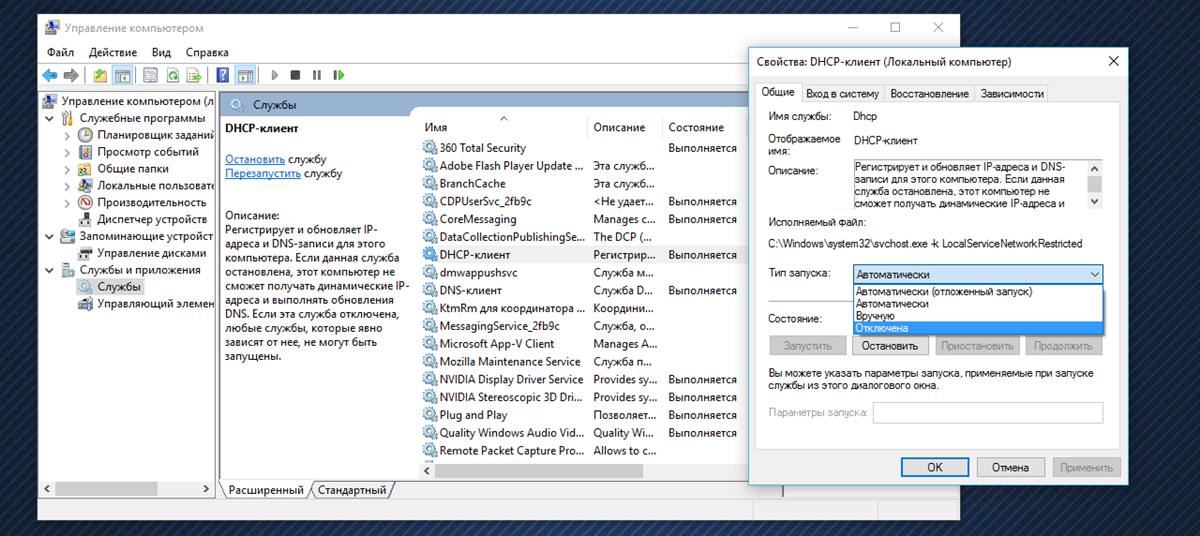Toggle the show/hide console tree toolbar icon
1200x536 pixels.
pos(122,75)
